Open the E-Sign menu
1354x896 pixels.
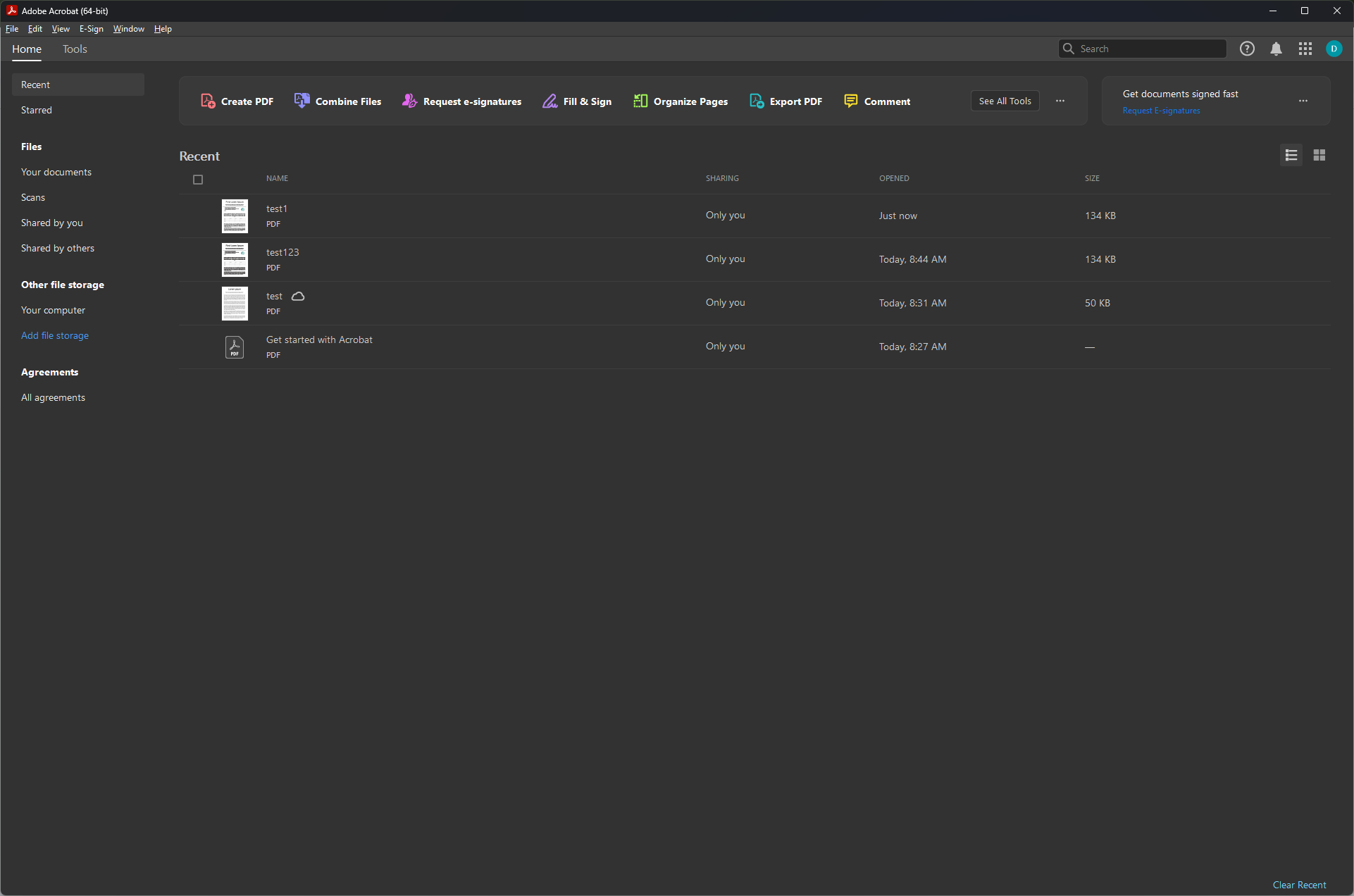[91, 29]
